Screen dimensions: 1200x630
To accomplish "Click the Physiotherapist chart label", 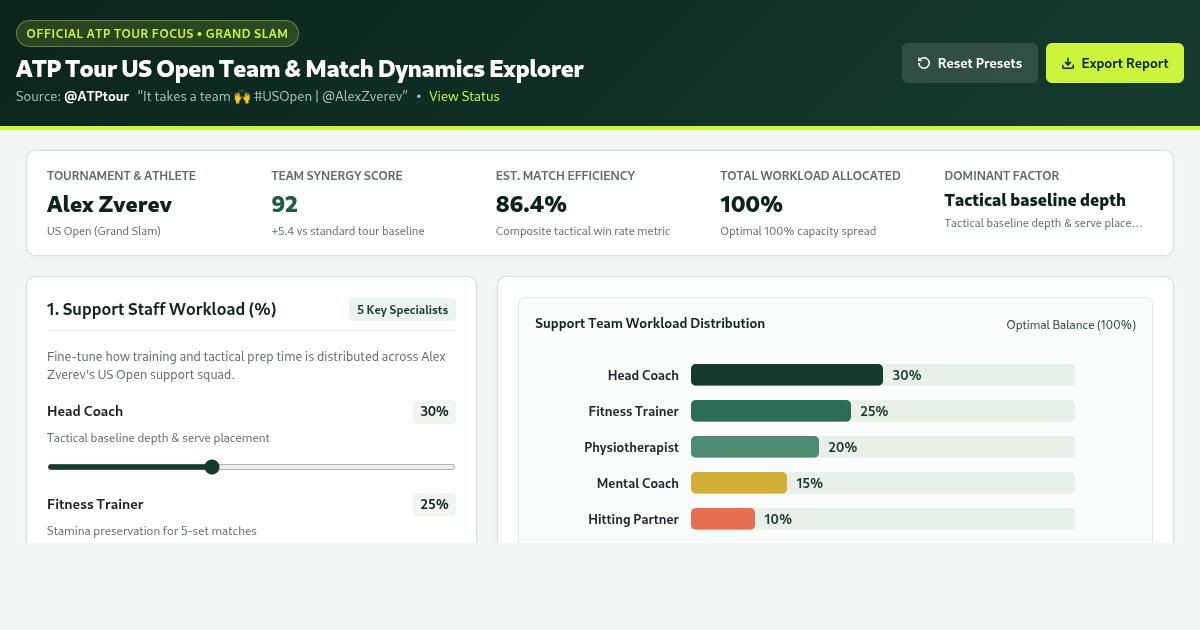I will coord(632,447).
